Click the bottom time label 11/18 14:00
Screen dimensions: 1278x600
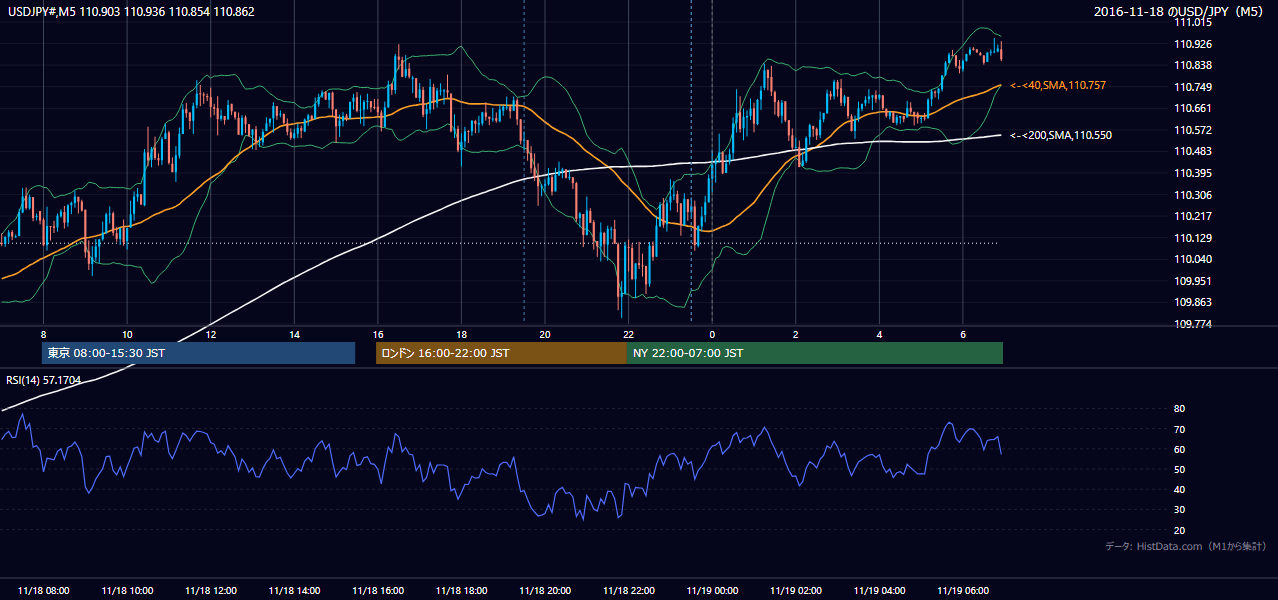click(x=294, y=591)
